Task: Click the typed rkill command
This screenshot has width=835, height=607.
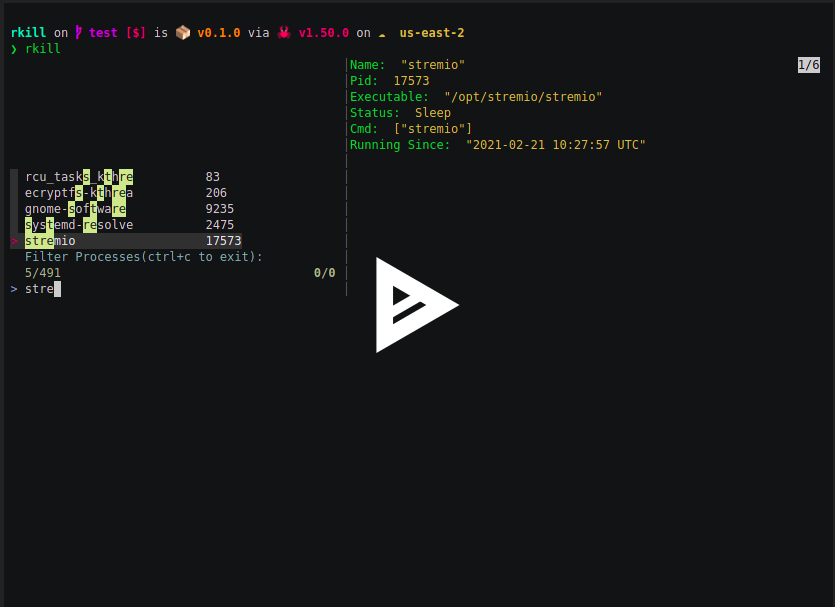Action: [43, 49]
